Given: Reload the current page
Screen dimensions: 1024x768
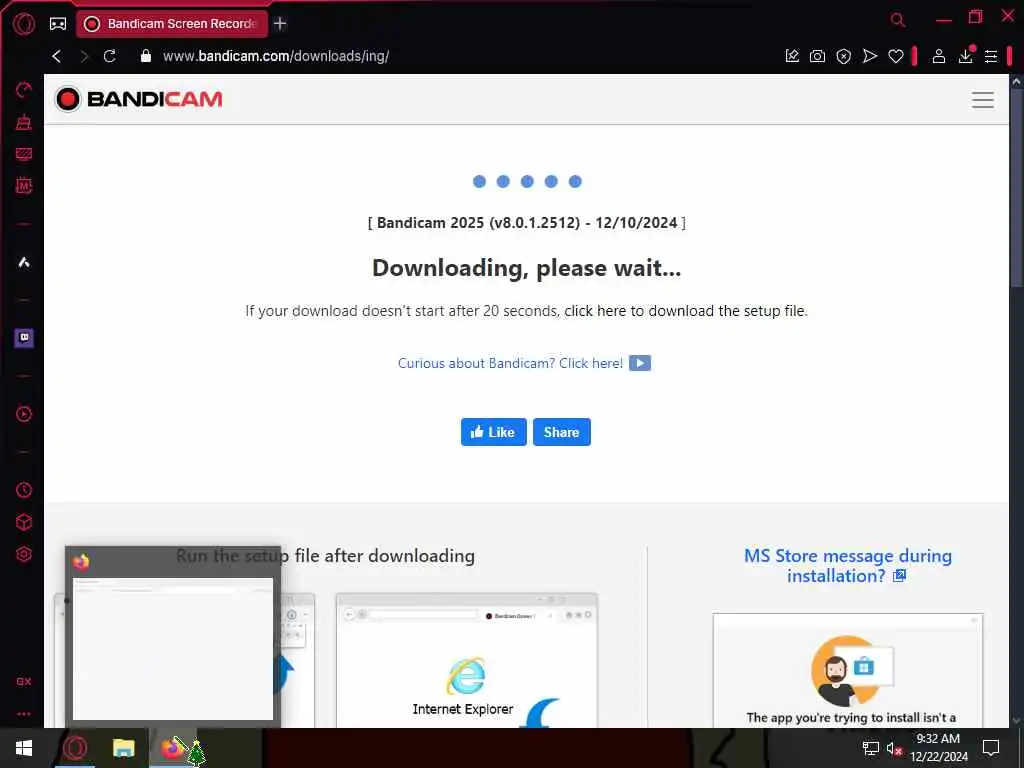Looking at the screenshot, I should (110, 56).
